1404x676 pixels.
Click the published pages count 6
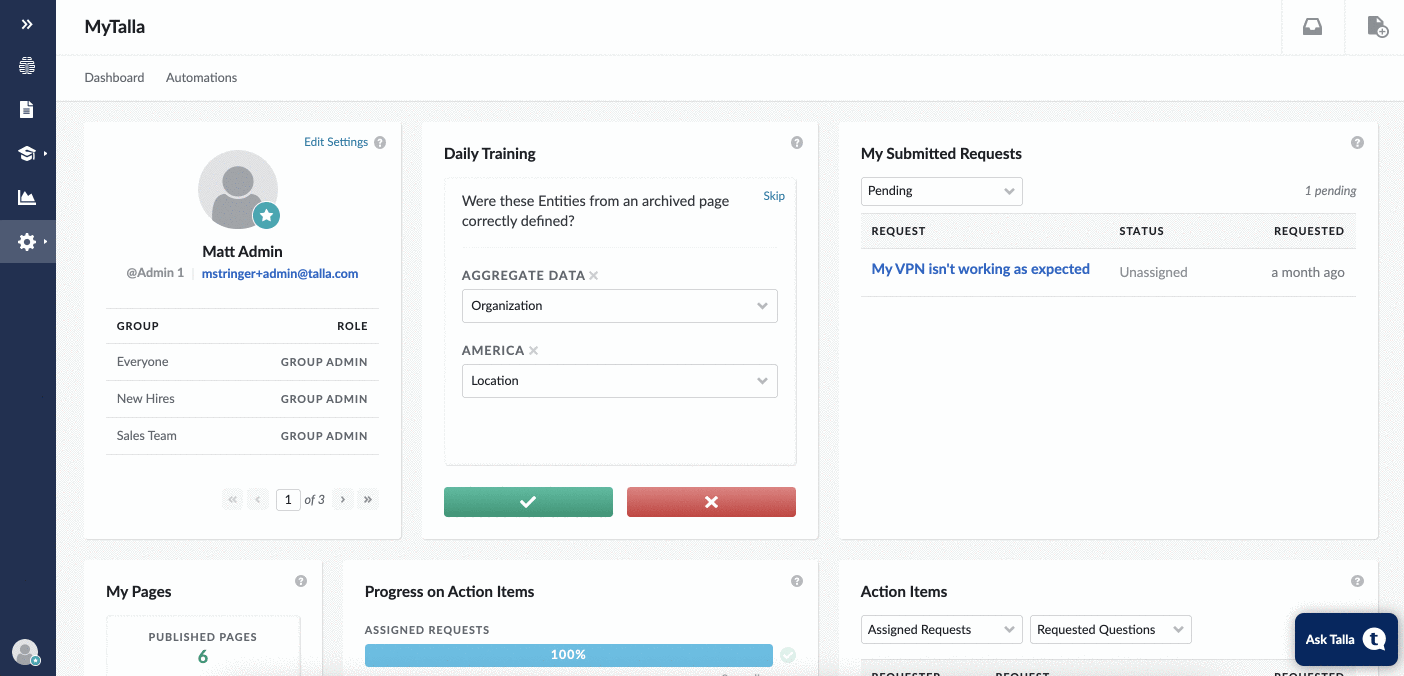coord(203,657)
